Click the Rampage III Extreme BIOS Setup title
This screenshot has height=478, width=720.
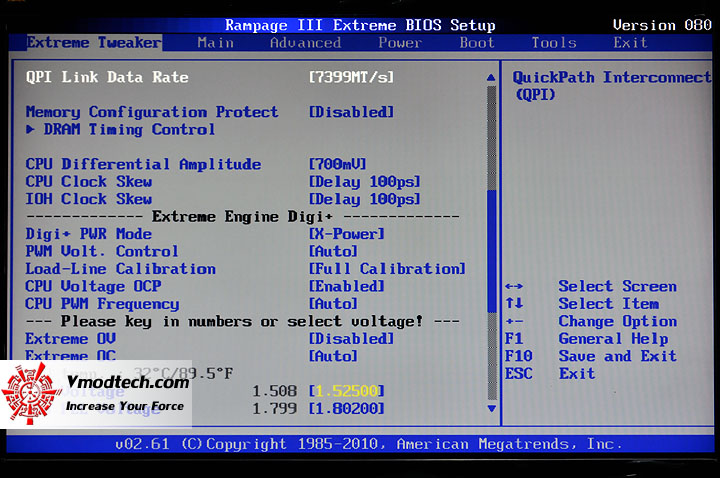(360, 25)
